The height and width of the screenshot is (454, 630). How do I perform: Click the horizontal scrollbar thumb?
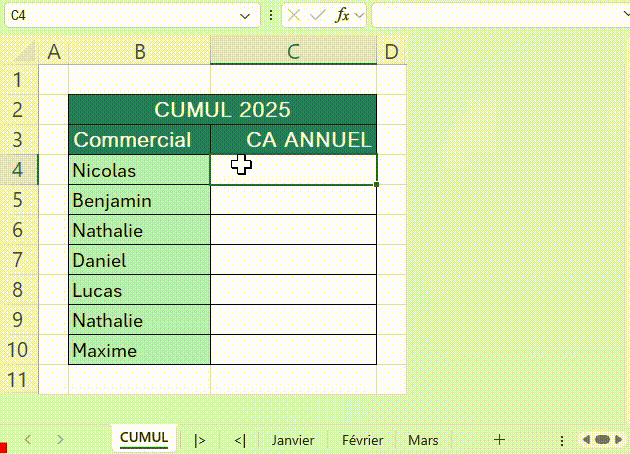(x=602, y=440)
